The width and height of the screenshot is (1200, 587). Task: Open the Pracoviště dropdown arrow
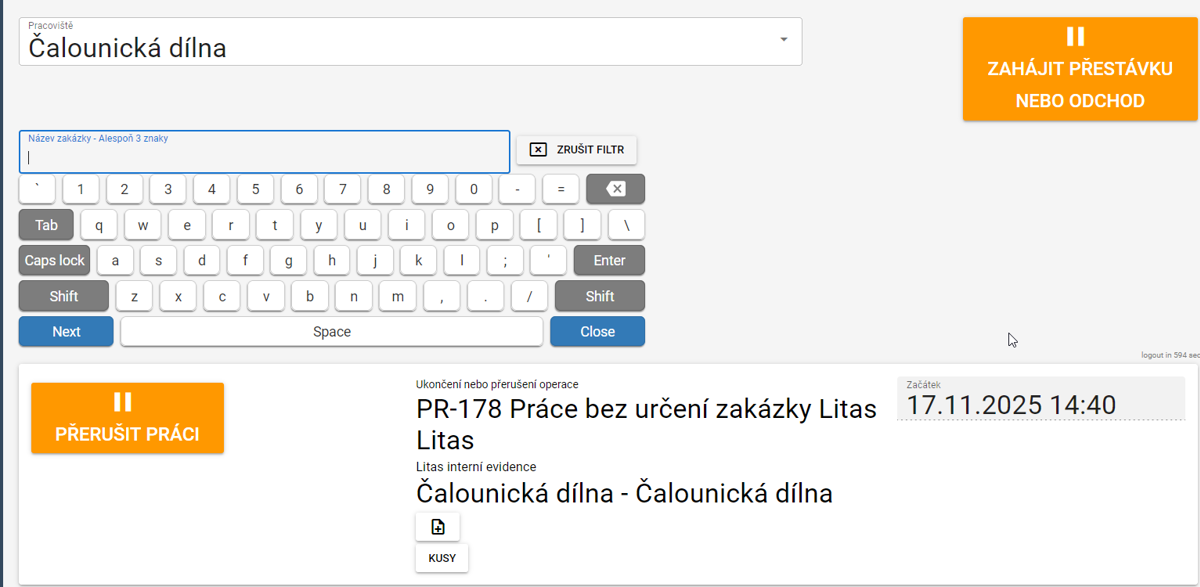(783, 40)
